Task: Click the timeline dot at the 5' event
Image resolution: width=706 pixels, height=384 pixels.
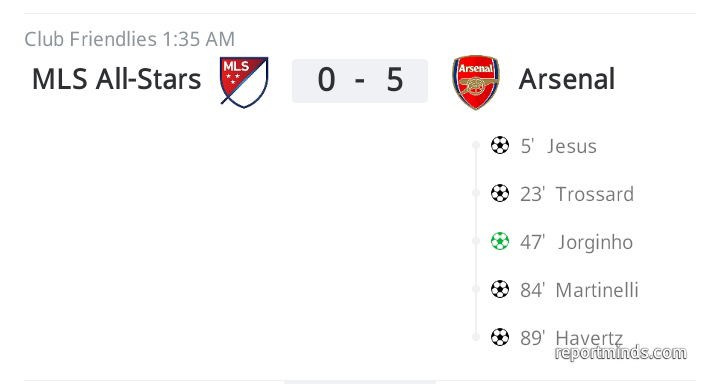Action: point(476,145)
